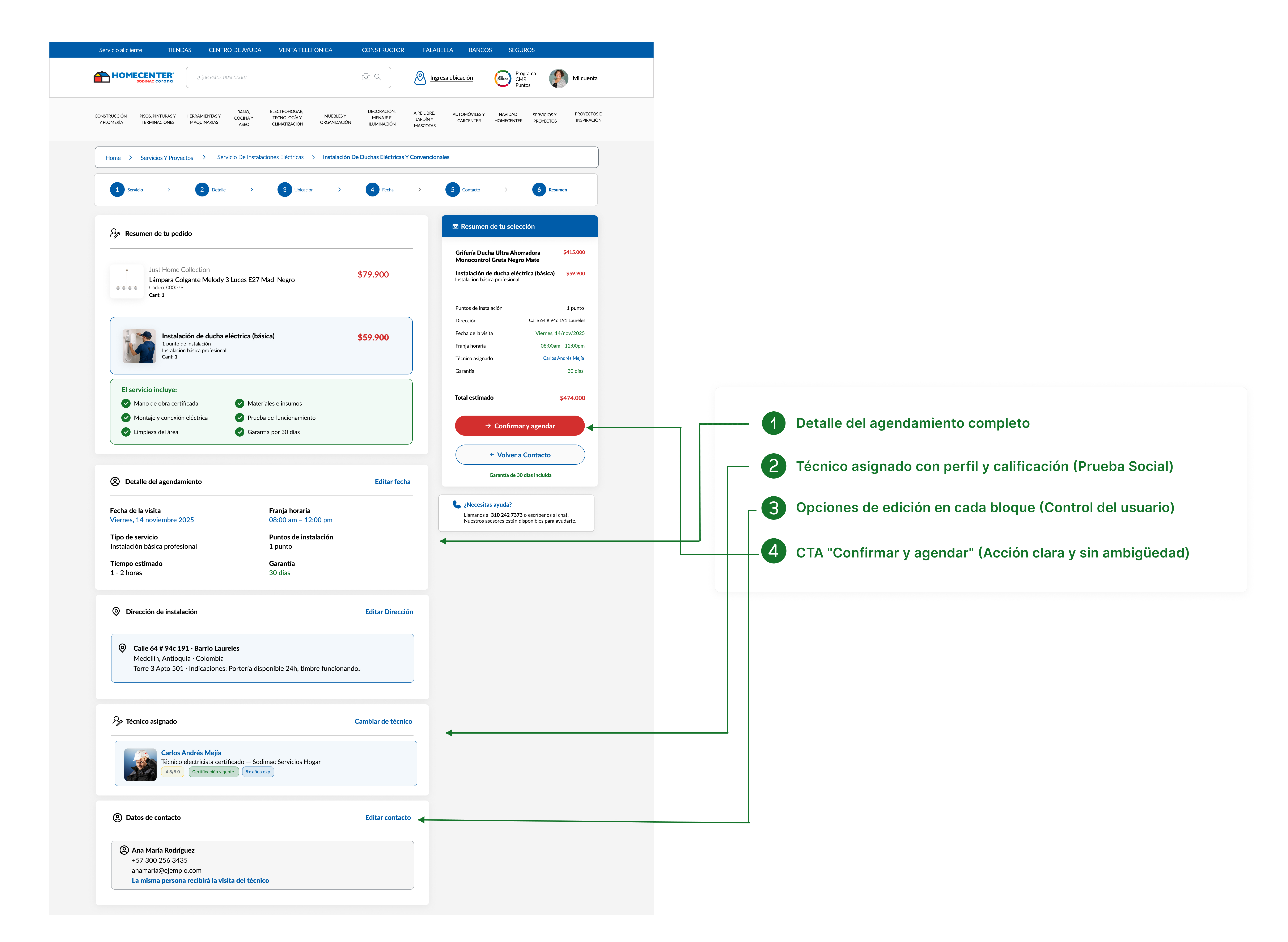Click the Detalle del agendamiento icon
Image resolution: width=1288 pixels, height=942 pixels.
[x=115, y=481]
